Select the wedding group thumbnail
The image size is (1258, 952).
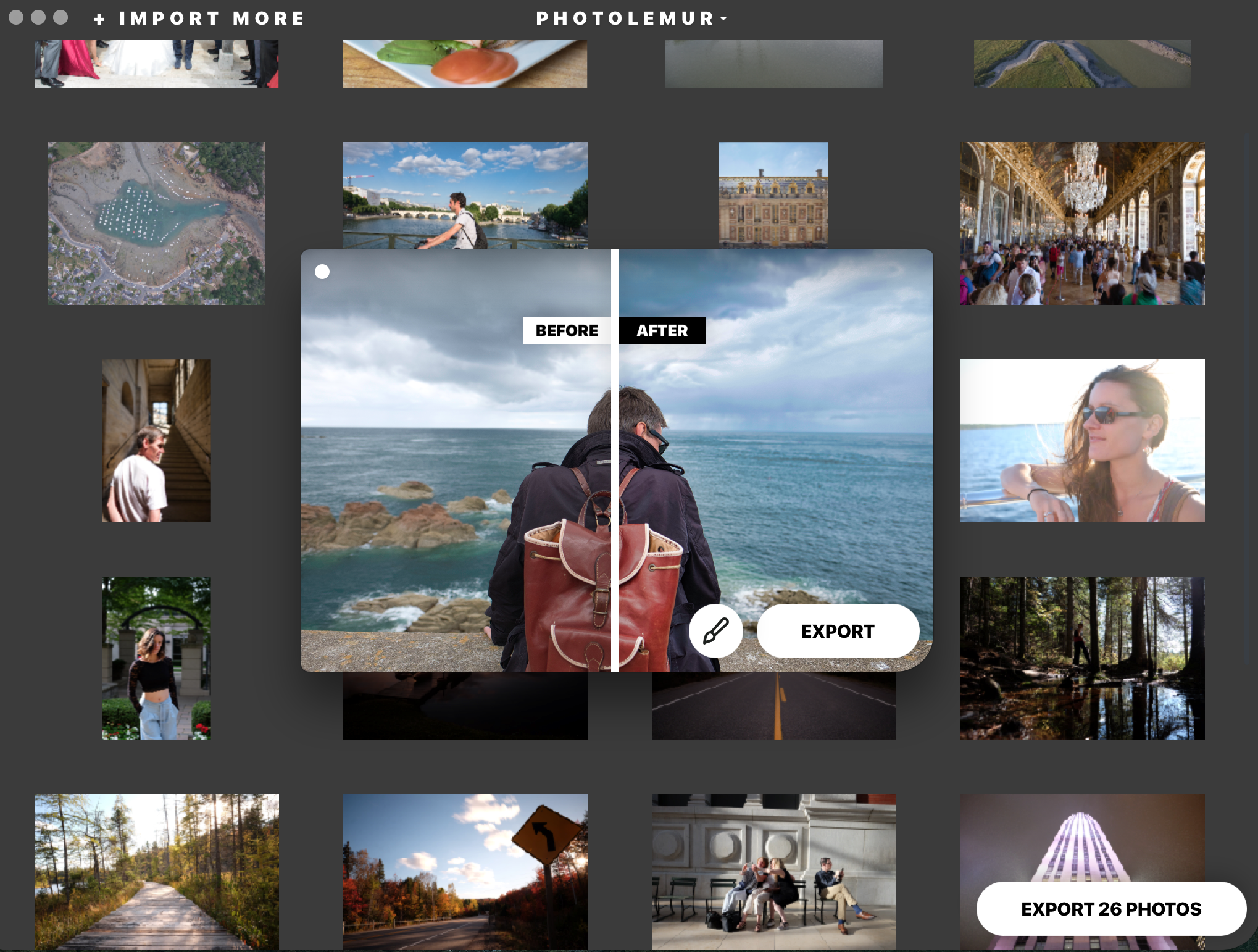click(x=156, y=64)
